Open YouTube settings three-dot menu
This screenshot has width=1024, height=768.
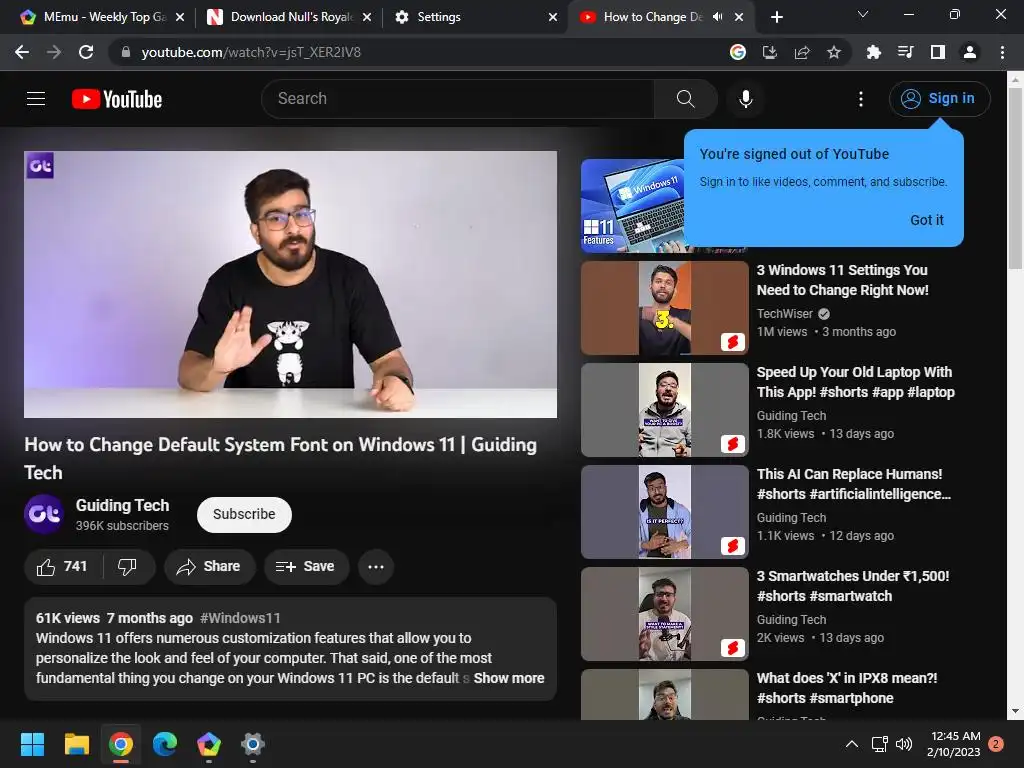pos(860,99)
